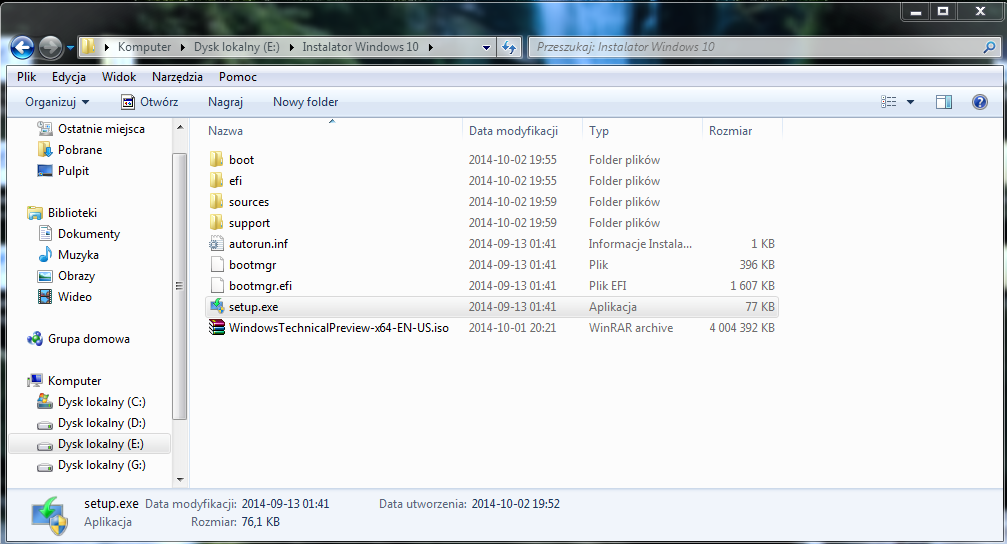Image resolution: width=1007 pixels, height=544 pixels.
Task: Select the boot folder icon
Action: tap(217, 160)
